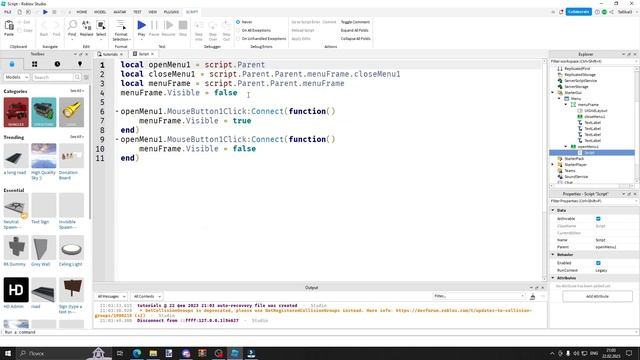
Task: Collapse the Behavior properties section
Action: pos(553,255)
